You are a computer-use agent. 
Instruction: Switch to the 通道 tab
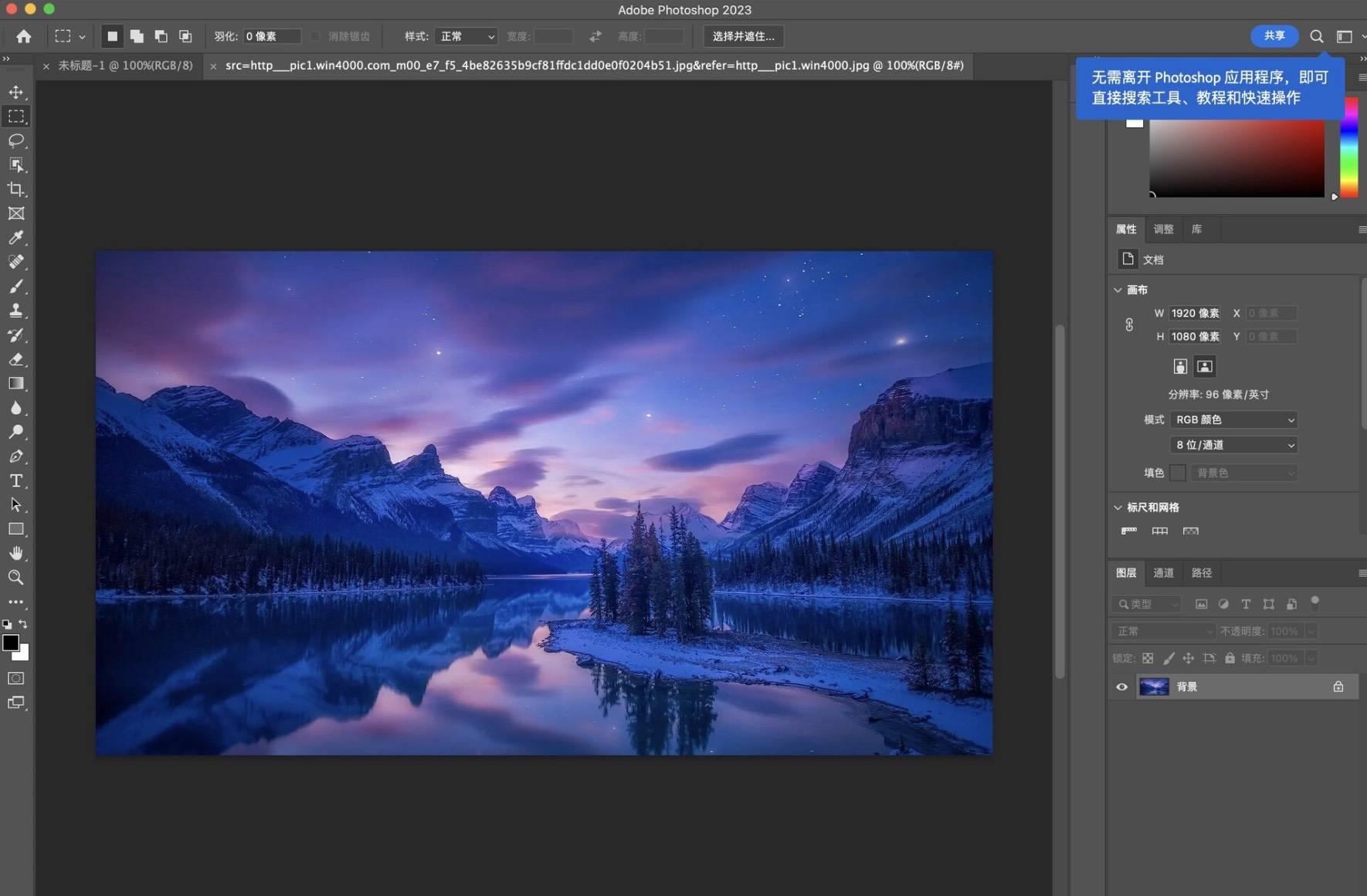(1163, 572)
